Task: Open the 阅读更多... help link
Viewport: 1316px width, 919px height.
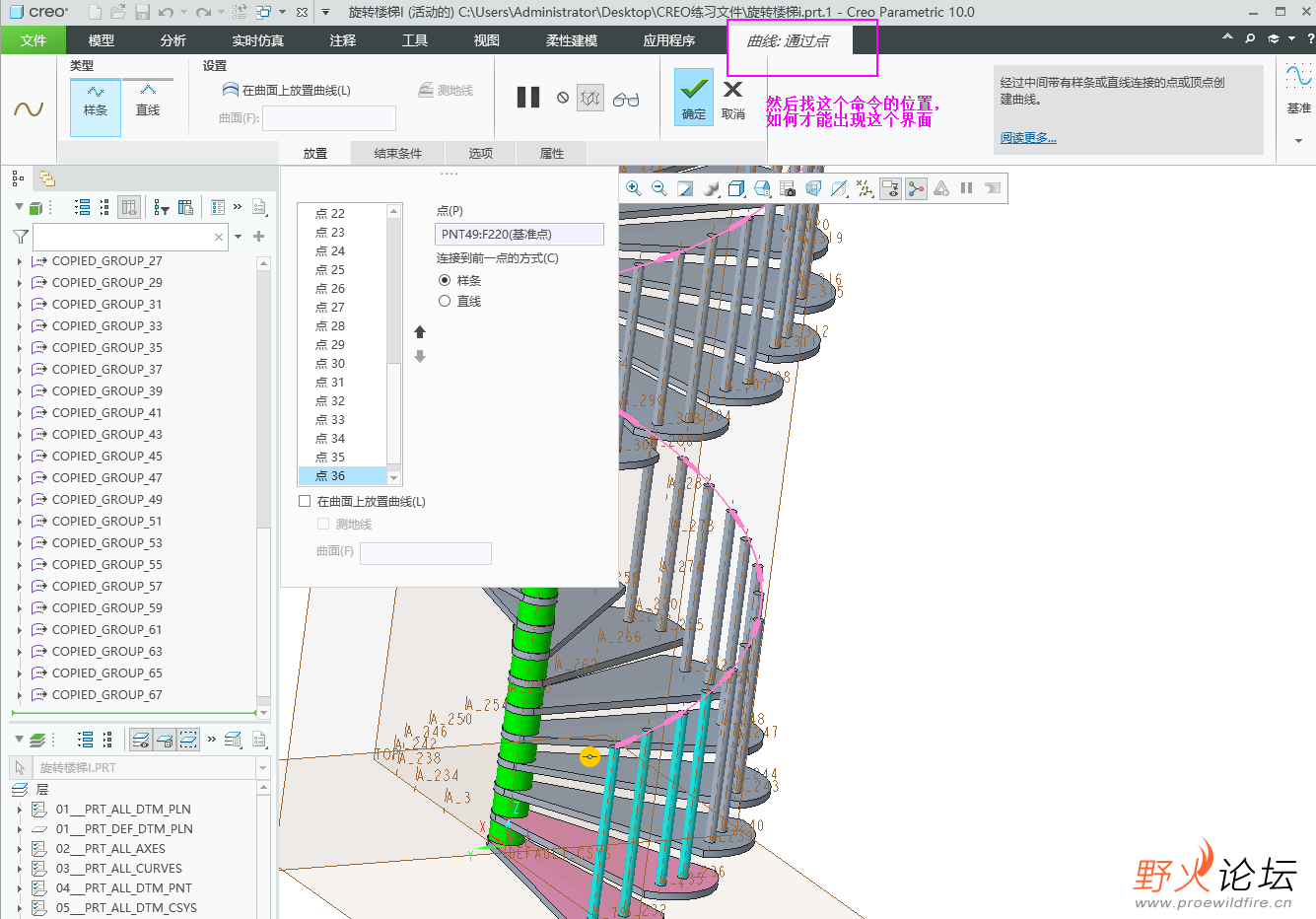Action: [x=1028, y=138]
